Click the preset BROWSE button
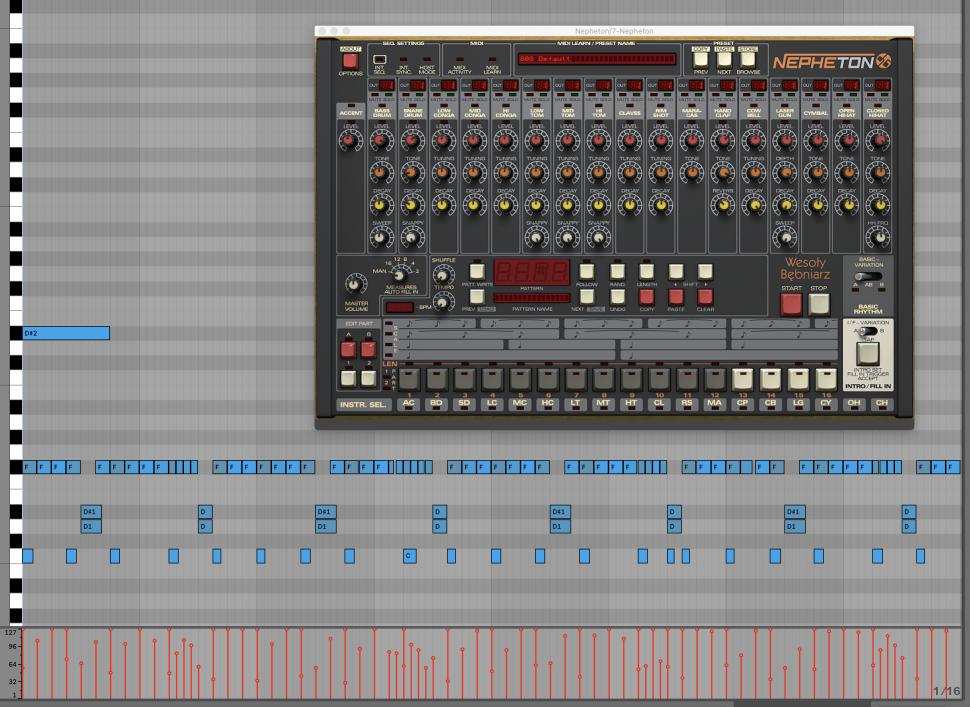This screenshot has height=707, width=970. coord(748,60)
